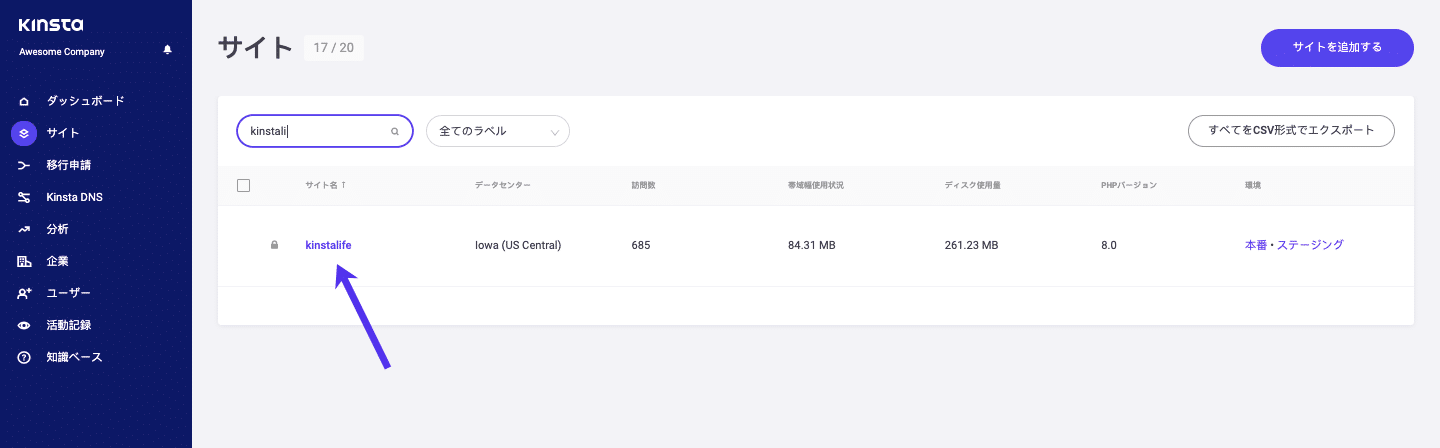Click the search magnifier icon

tap(395, 131)
